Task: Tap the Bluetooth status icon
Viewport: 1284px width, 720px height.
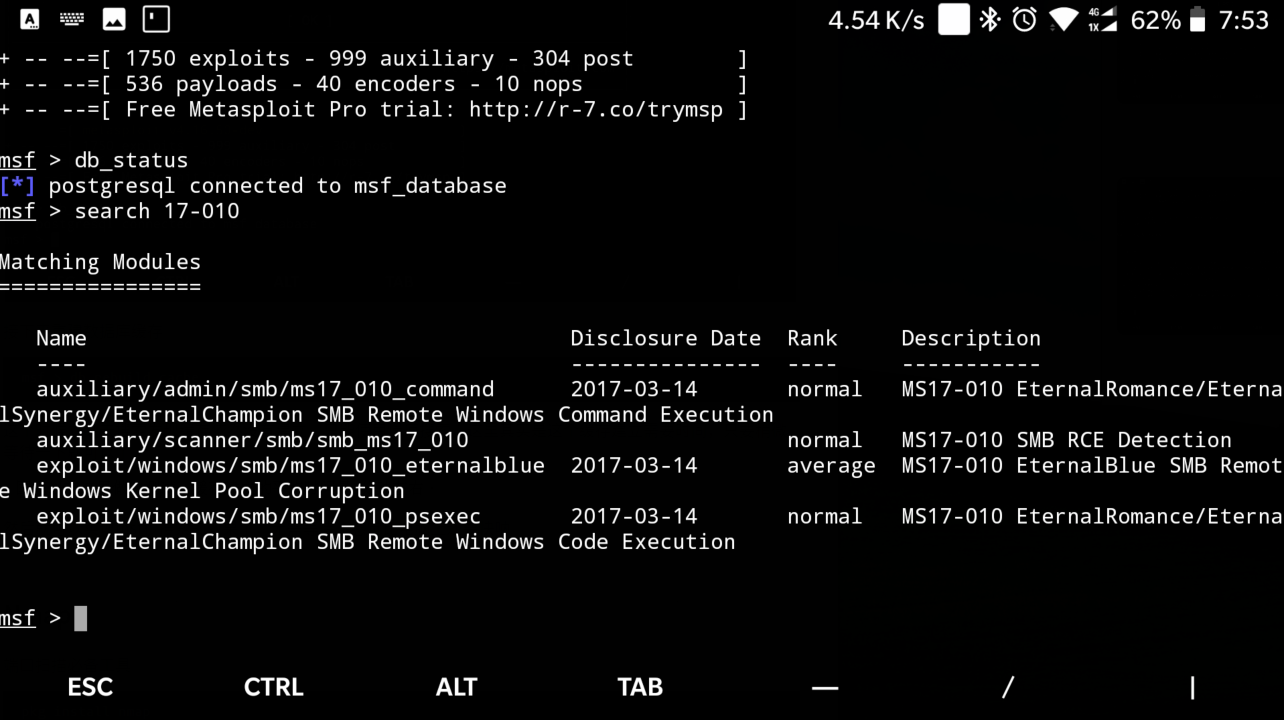Action: coord(989,20)
